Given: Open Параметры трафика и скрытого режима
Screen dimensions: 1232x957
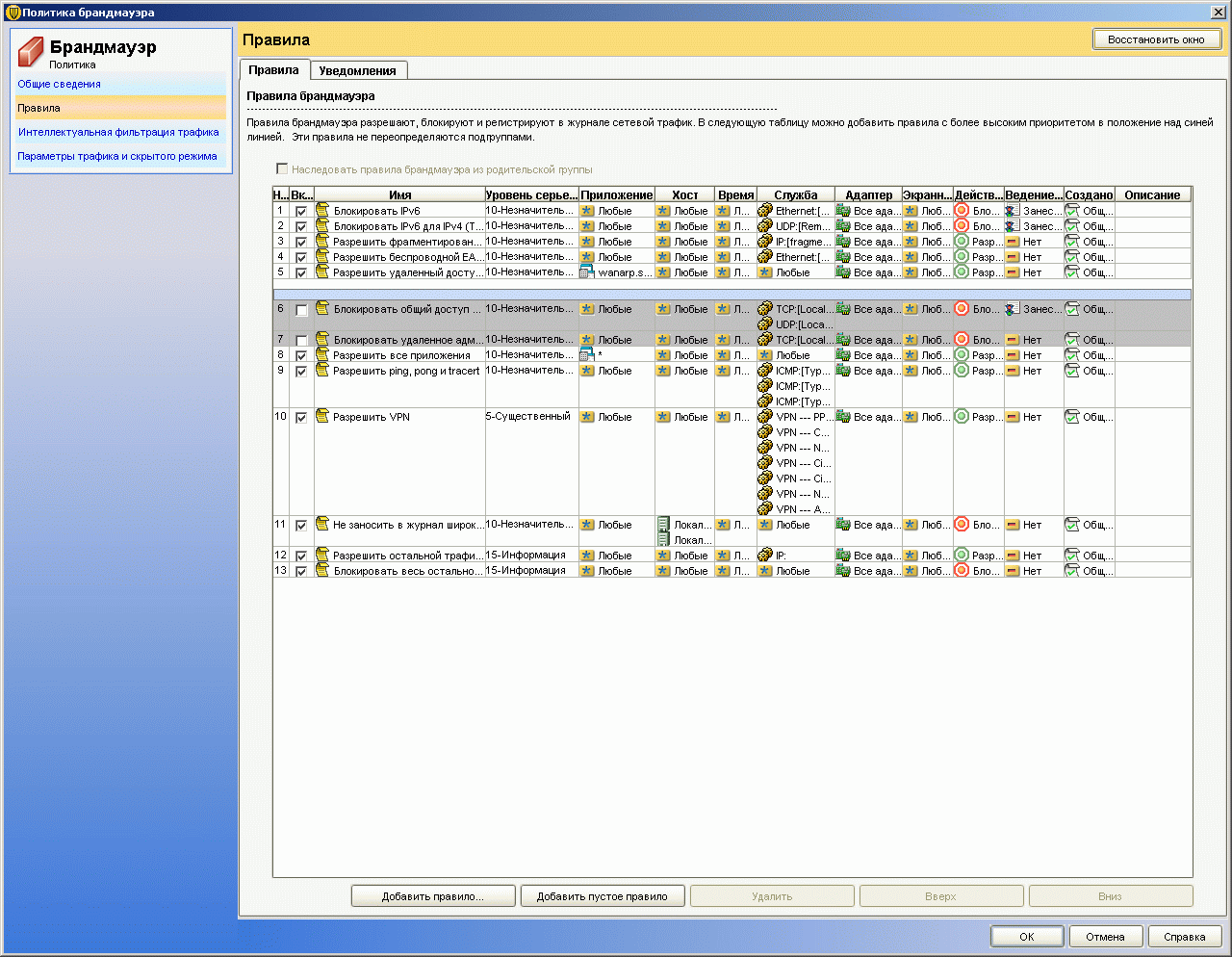Looking at the screenshot, I should click(x=117, y=156).
